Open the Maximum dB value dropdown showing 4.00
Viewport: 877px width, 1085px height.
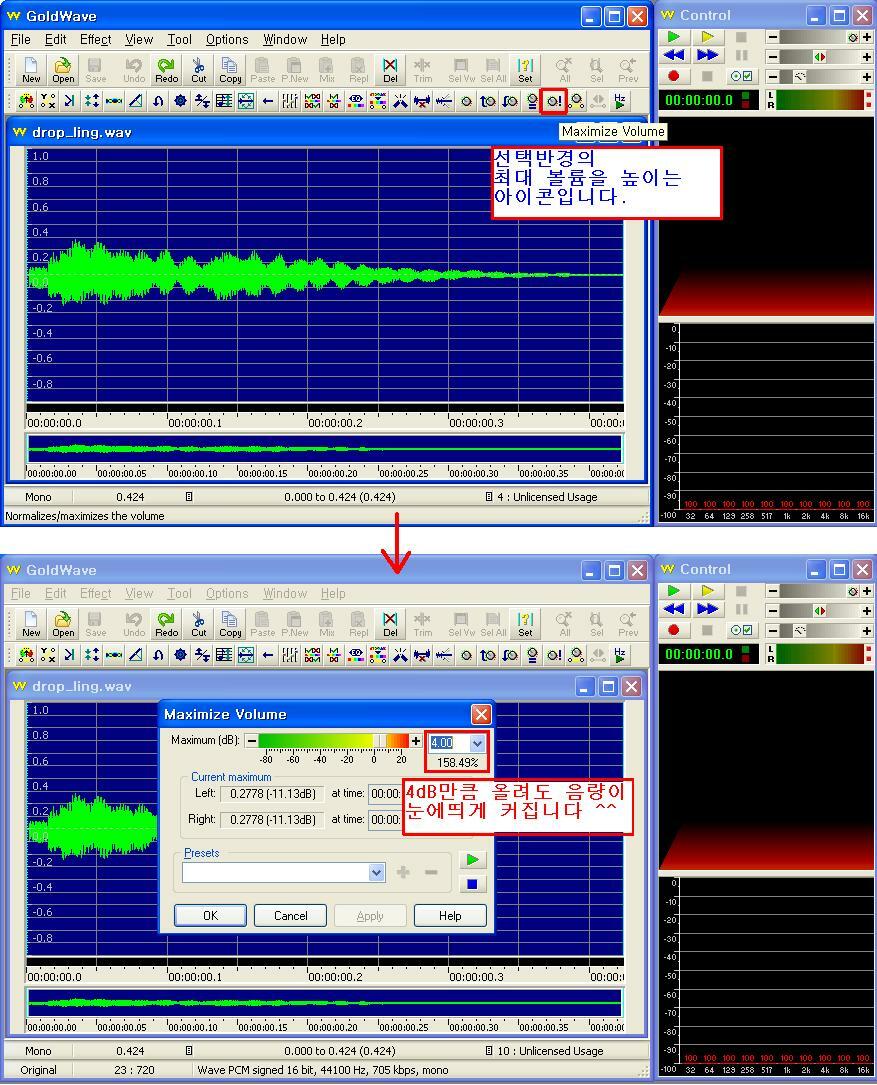pos(477,743)
